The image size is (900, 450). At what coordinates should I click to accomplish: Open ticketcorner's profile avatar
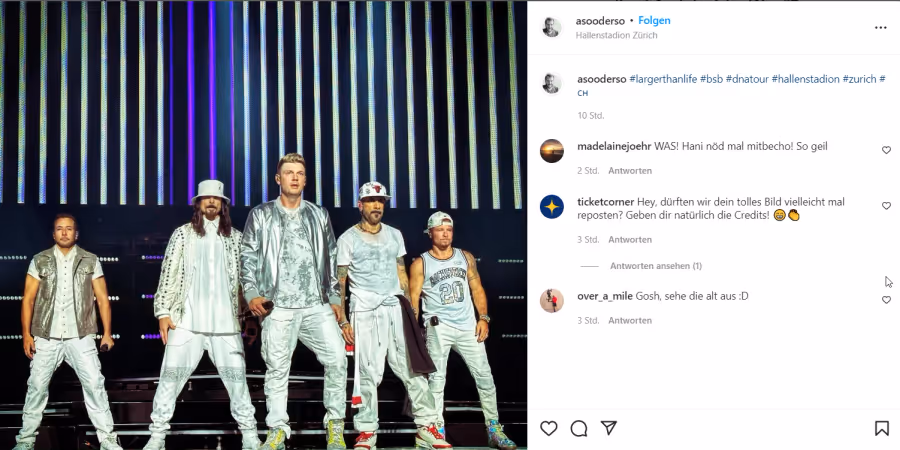[552, 207]
